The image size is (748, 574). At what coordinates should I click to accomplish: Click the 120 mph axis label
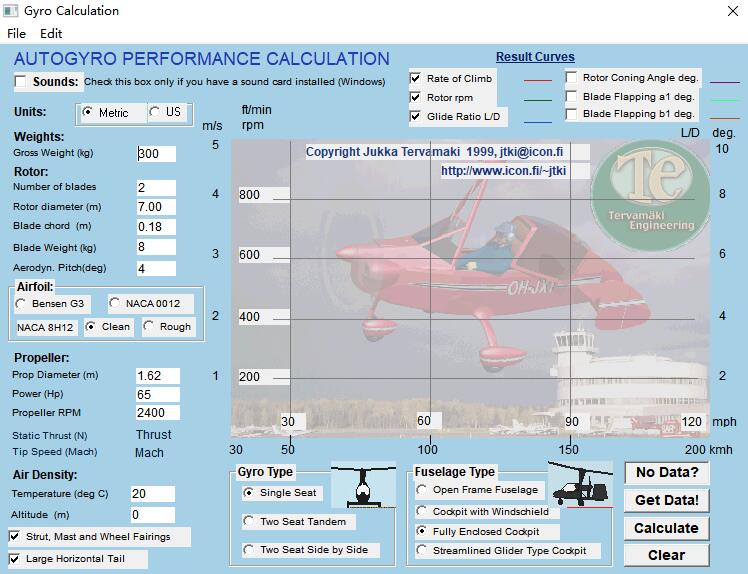(x=691, y=422)
